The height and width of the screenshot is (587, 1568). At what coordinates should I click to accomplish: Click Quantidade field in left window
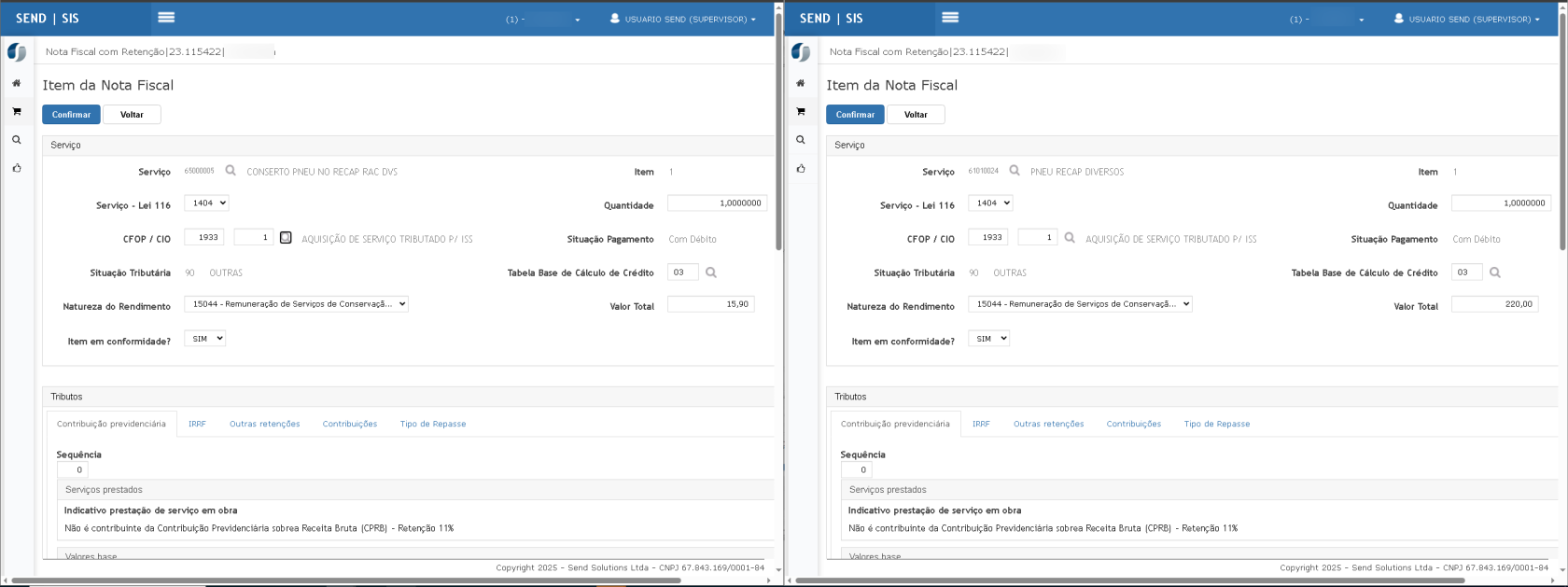coord(717,203)
